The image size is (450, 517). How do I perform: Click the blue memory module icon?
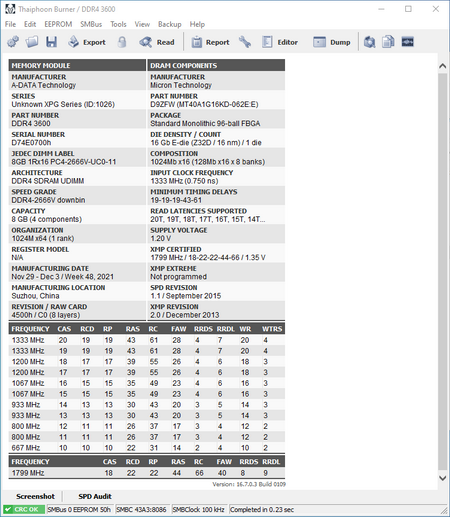click(x=408, y=42)
